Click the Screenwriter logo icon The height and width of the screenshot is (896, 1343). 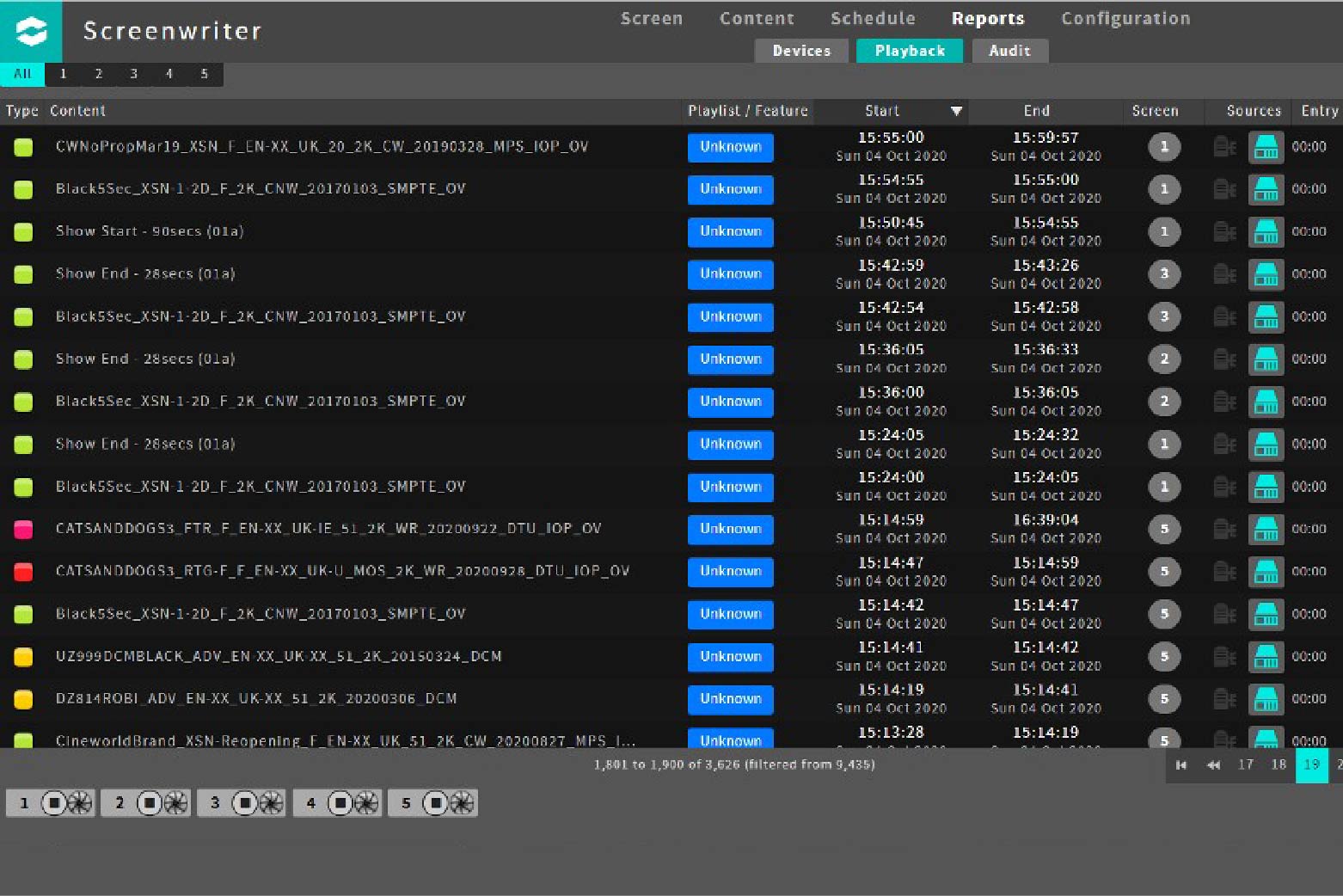31,32
